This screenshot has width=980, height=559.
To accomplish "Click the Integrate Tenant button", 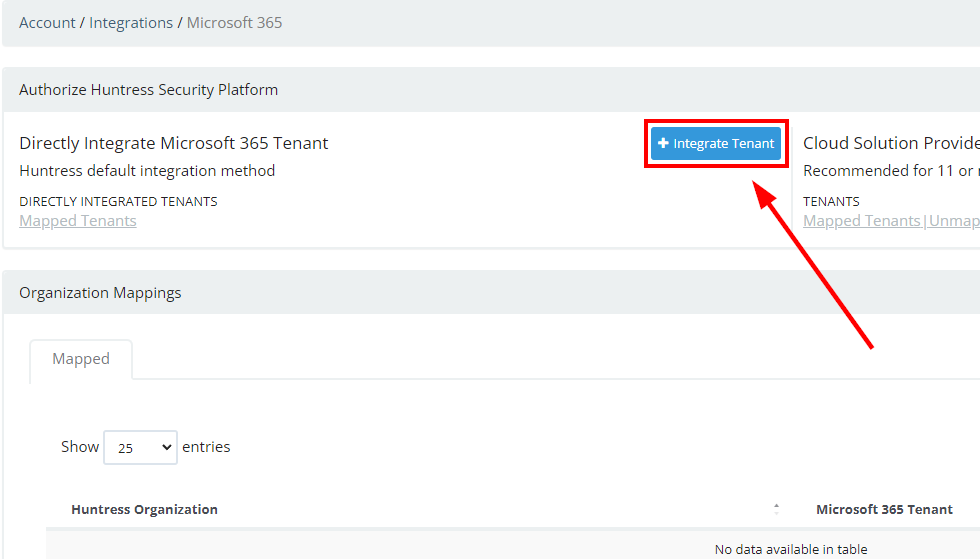I will pos(716,143).
